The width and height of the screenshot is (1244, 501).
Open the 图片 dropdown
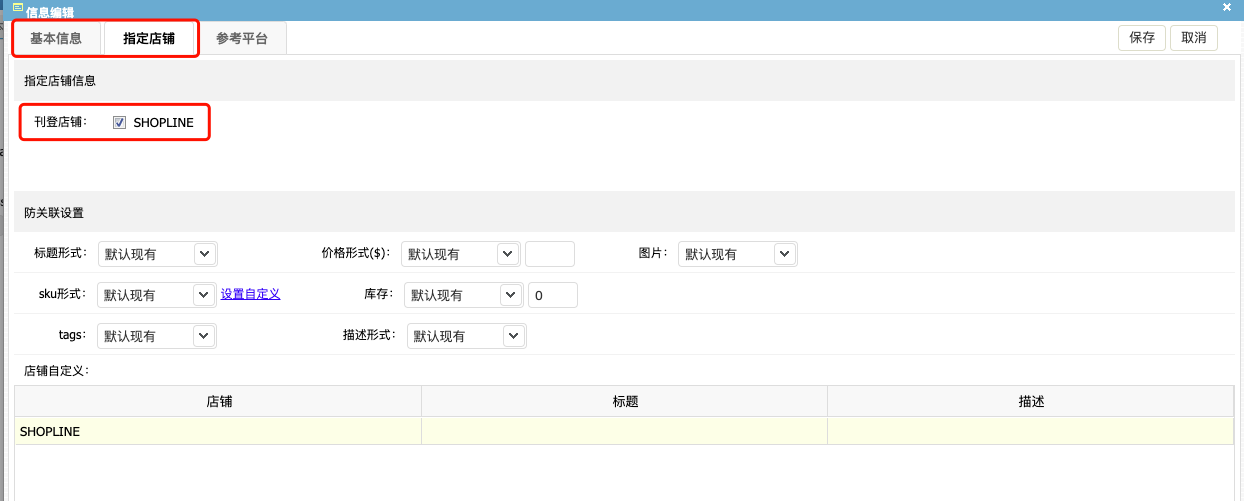(737, 254)
